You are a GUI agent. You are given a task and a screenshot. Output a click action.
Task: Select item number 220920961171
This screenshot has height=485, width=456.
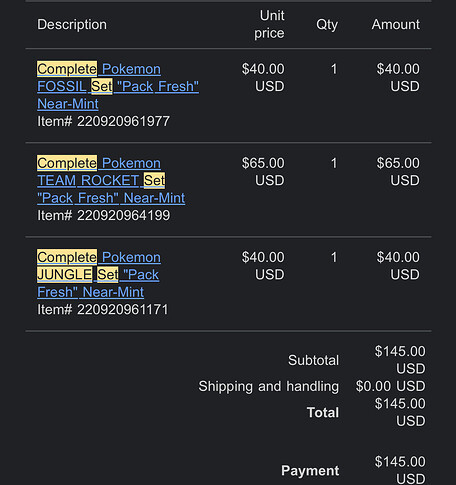(x=103, y=309)
